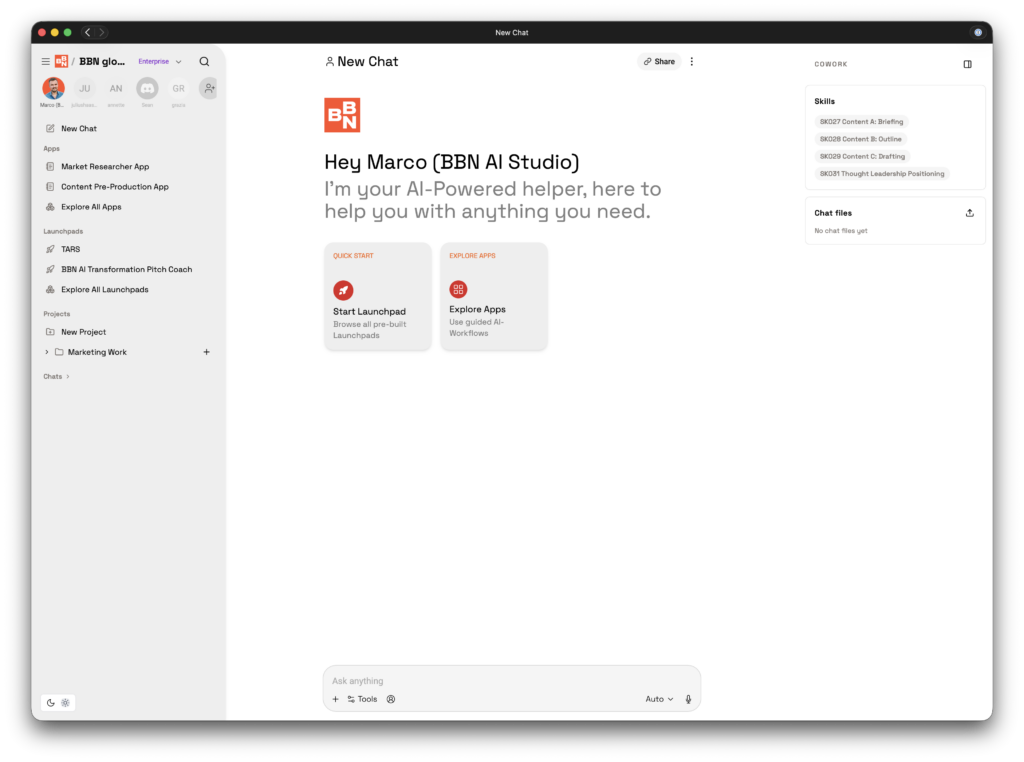Switch to dark mode moon icon
Image resolution: width=1024 pixels, height=762 pixels.
(51, 703)
